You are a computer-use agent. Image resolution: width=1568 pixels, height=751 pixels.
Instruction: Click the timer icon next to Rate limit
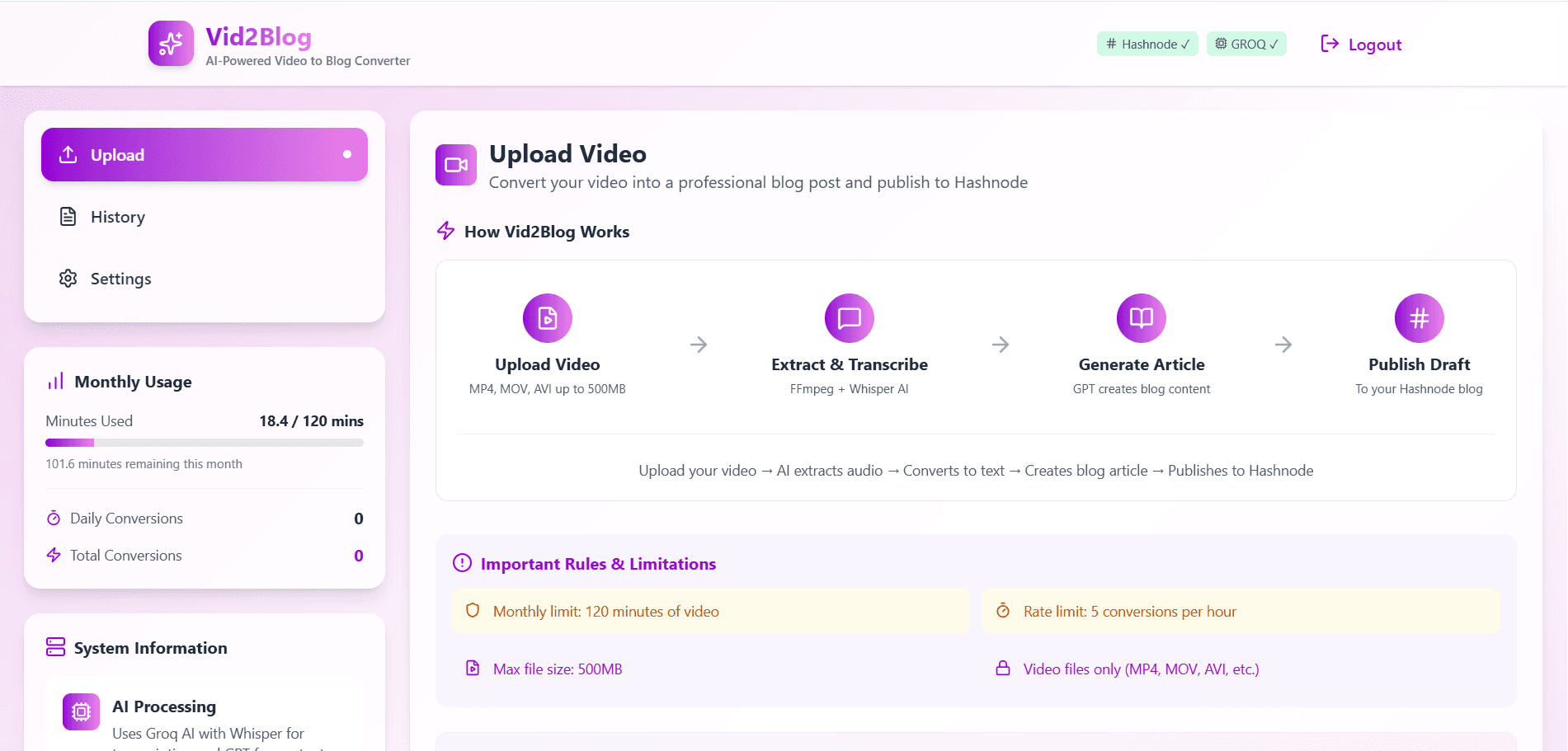click(1003, 611)
